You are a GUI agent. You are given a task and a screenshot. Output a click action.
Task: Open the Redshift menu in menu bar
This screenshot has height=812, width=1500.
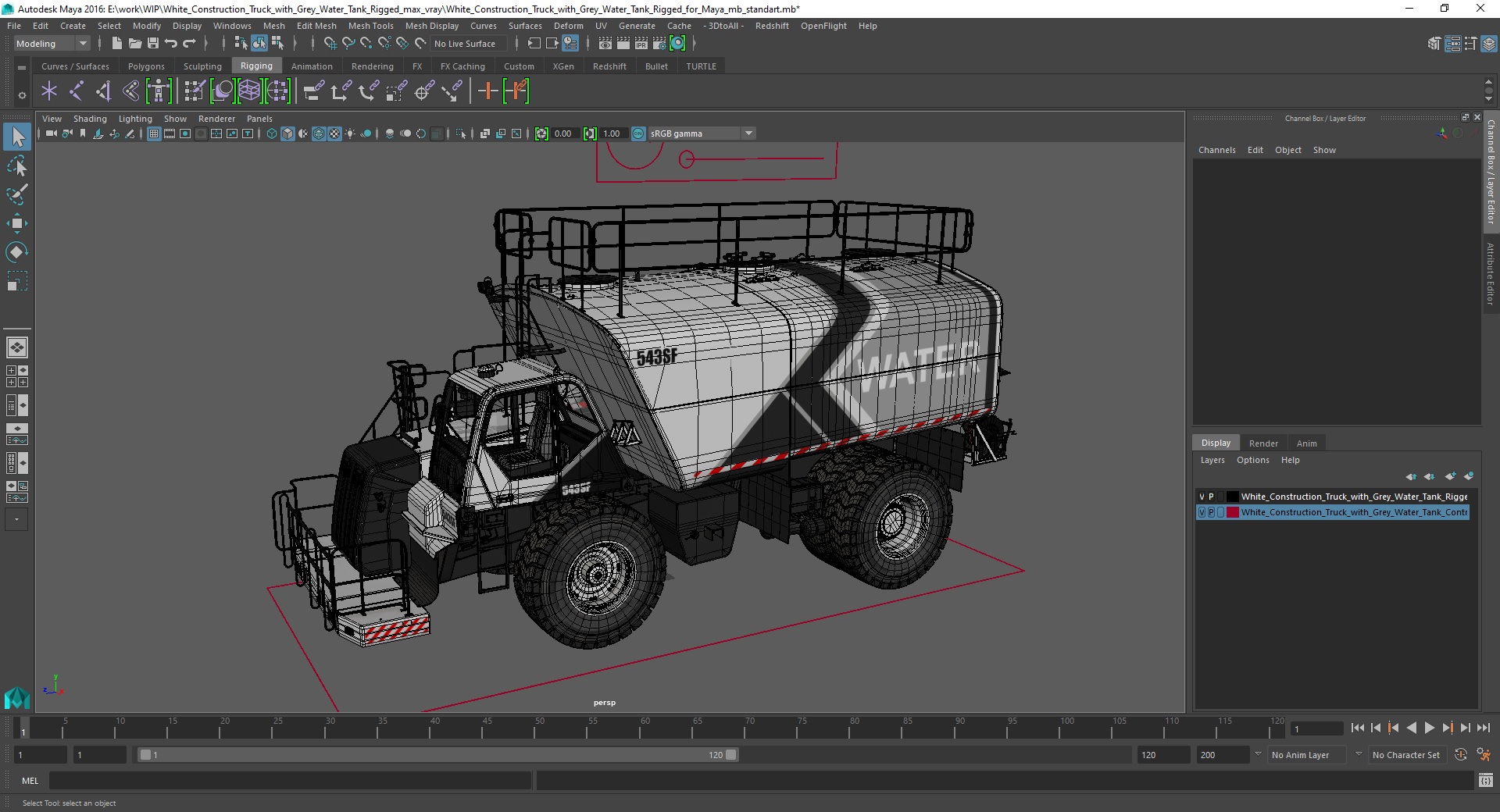772,26
